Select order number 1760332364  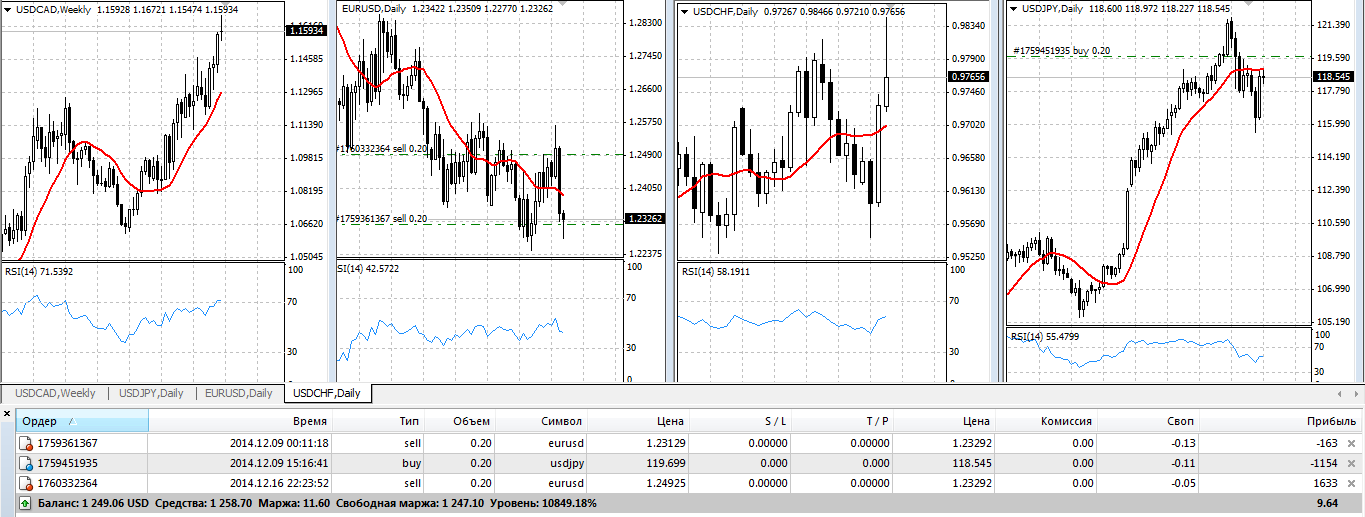click(68, 482)
